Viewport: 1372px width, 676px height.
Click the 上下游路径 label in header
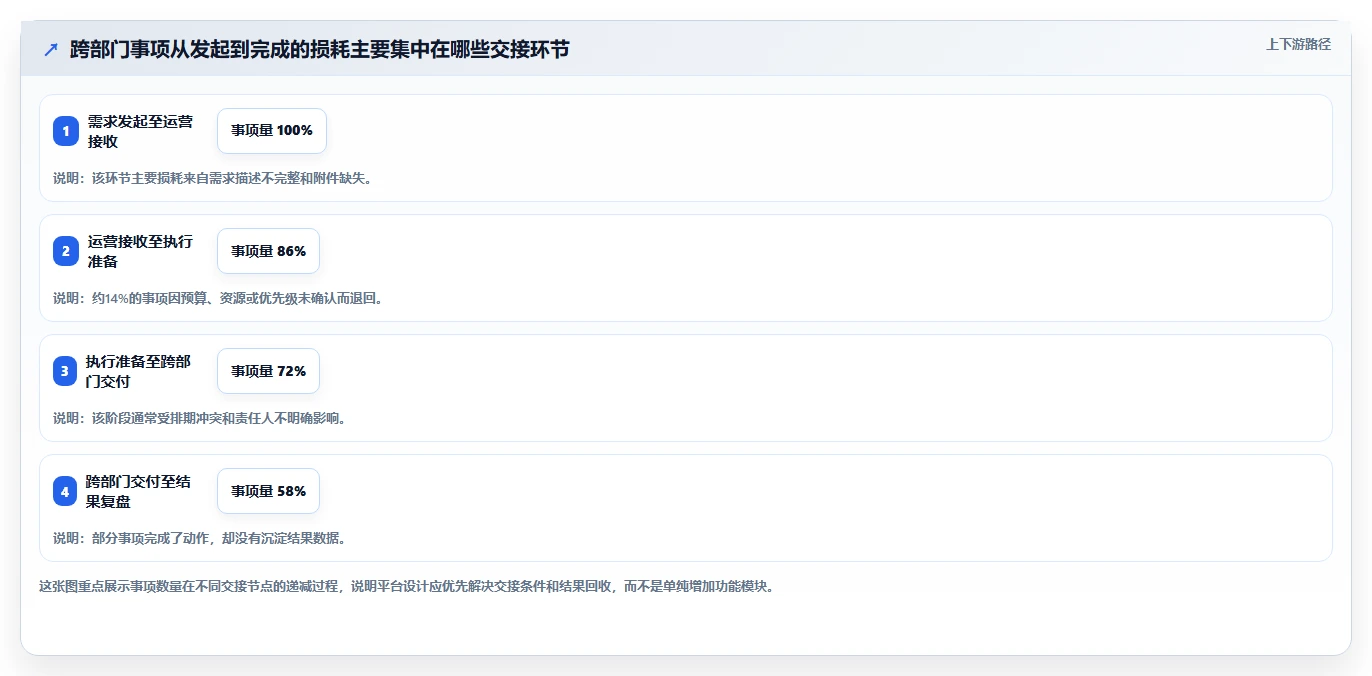(x=1298, y=44)
